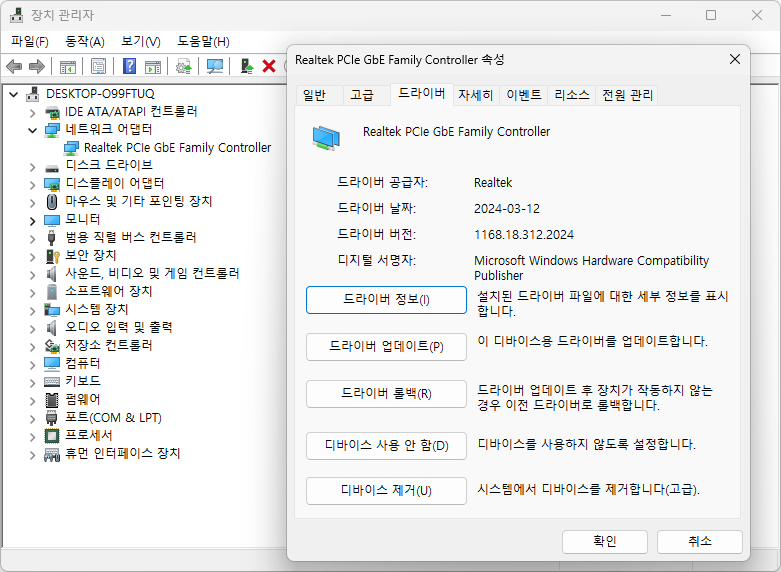The width and height of the screenshot is (781, 572).
Task: Click driver version 1168.18.312.2024 text
Action: pyautogui.click(x=524, y=235)
